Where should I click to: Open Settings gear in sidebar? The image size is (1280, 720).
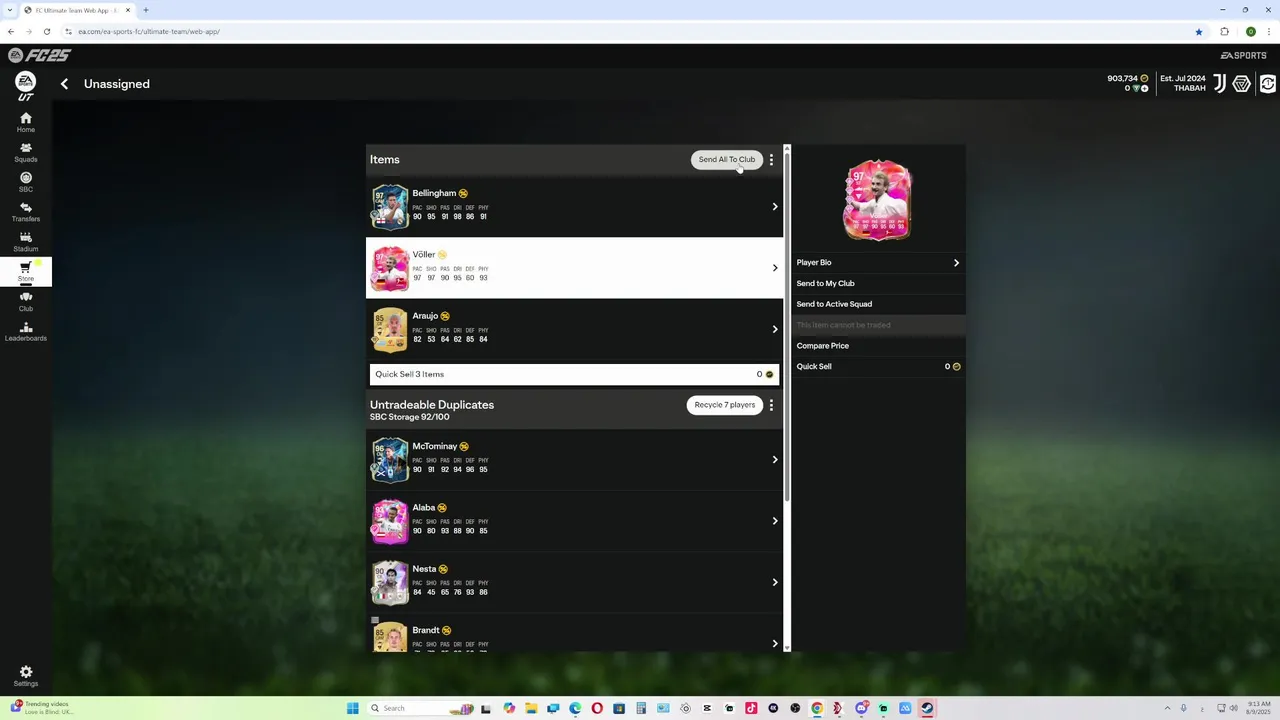[x=26, y=676]
